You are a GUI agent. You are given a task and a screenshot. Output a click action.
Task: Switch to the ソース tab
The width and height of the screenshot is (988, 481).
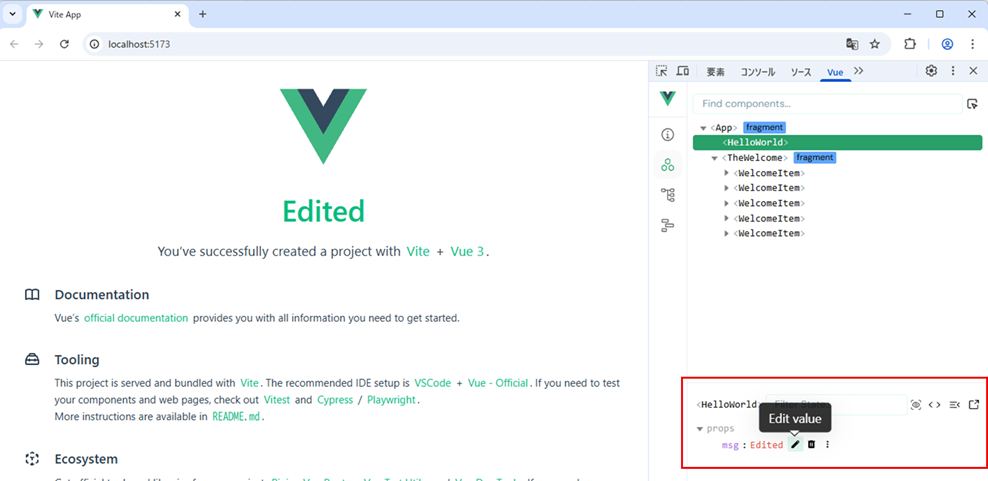click(801, 72)
